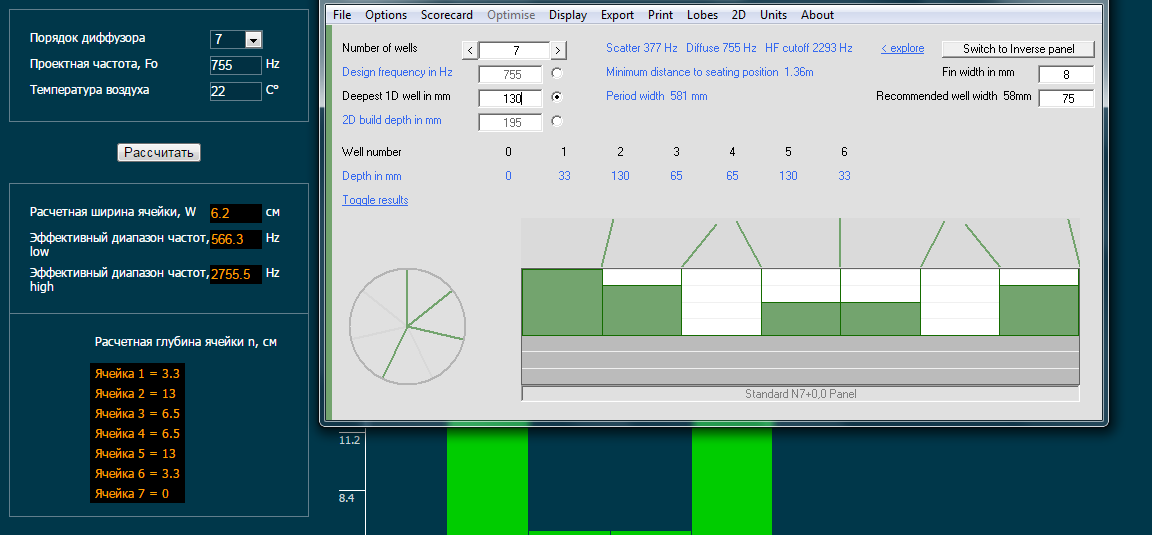Decrease number of wells with left arrow
1152x535 pixels.
470,50
